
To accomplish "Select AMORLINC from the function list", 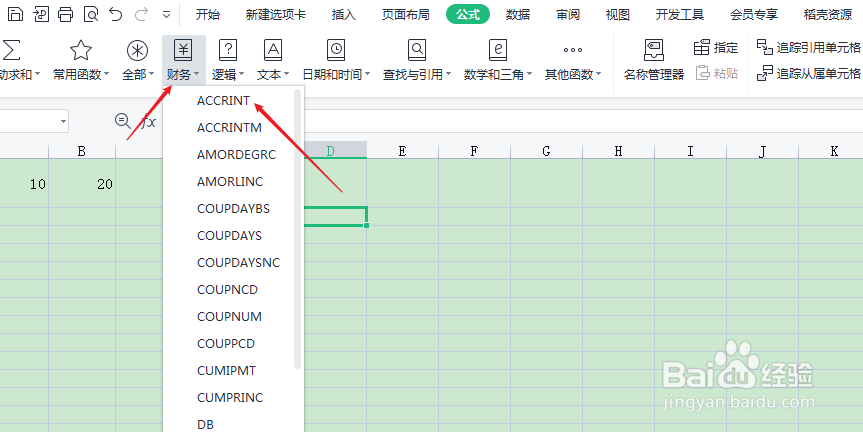I will (230, 182).
